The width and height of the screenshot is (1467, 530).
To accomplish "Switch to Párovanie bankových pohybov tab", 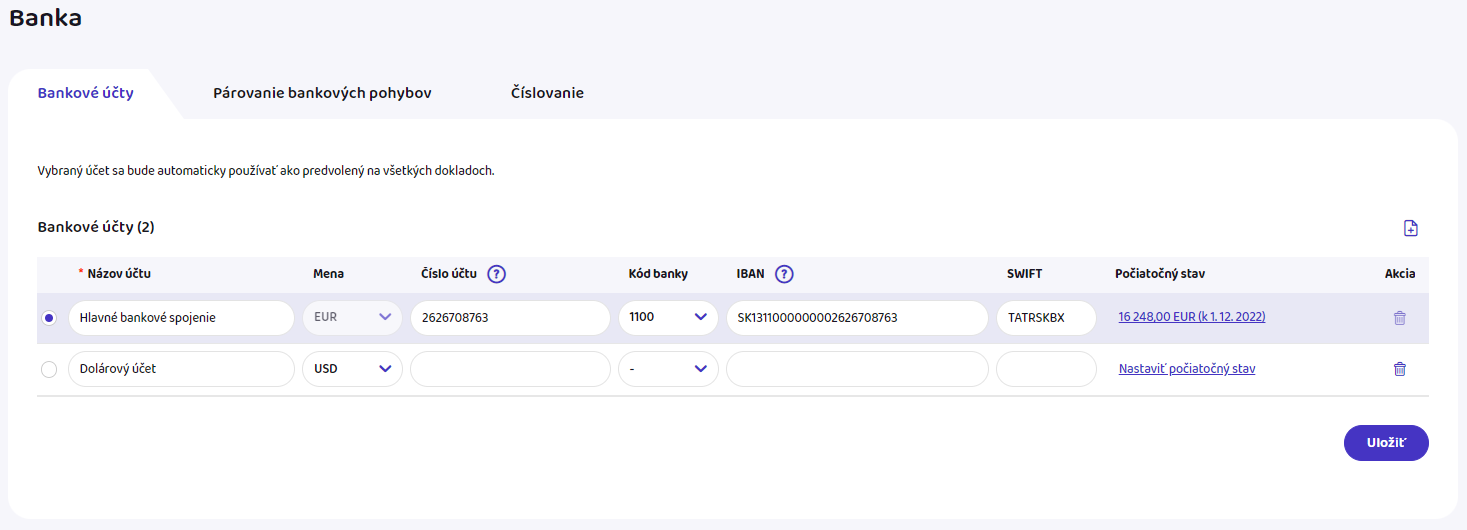I will 322,93.
